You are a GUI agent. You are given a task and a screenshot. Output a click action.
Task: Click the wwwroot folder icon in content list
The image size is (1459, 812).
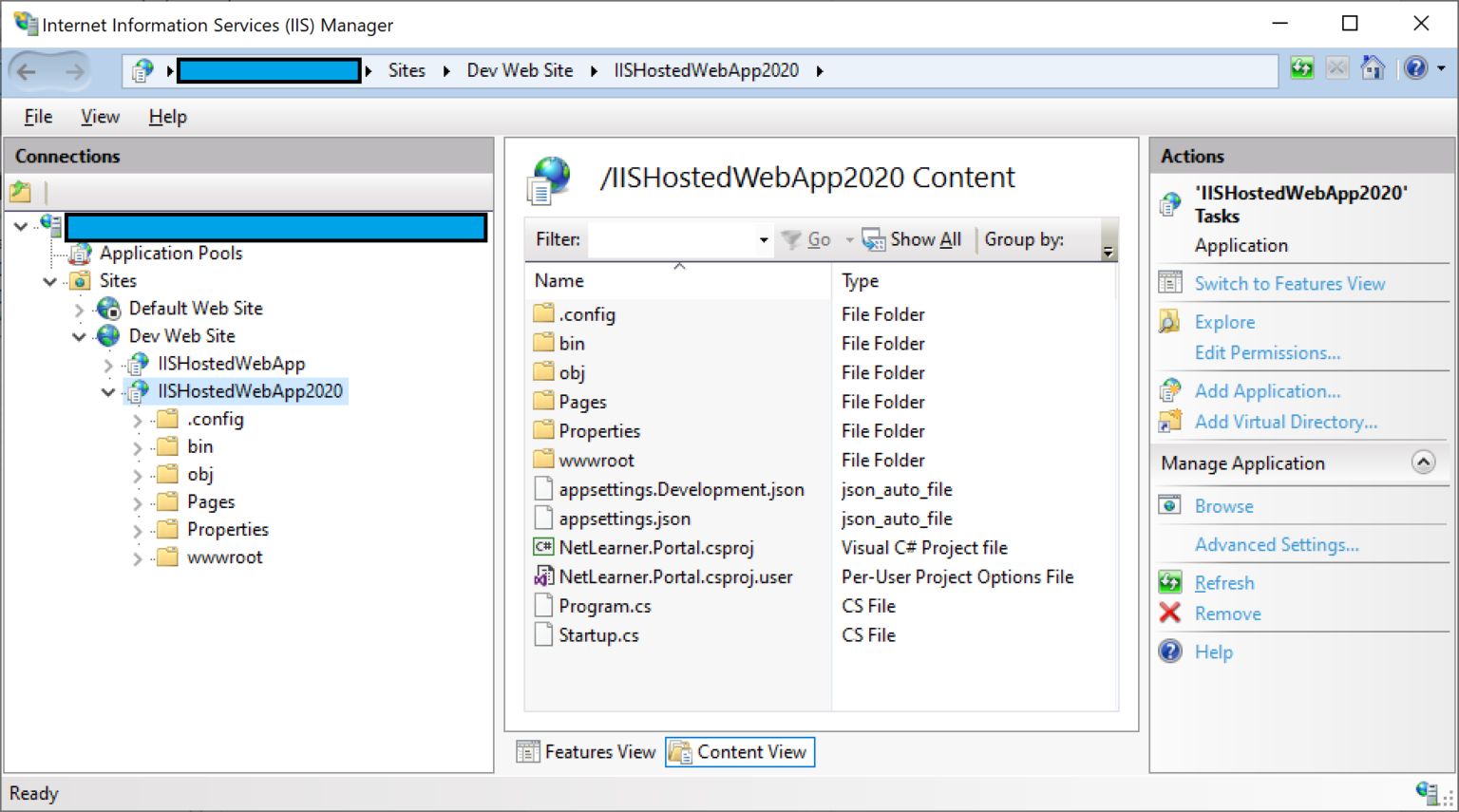[543, 460]
